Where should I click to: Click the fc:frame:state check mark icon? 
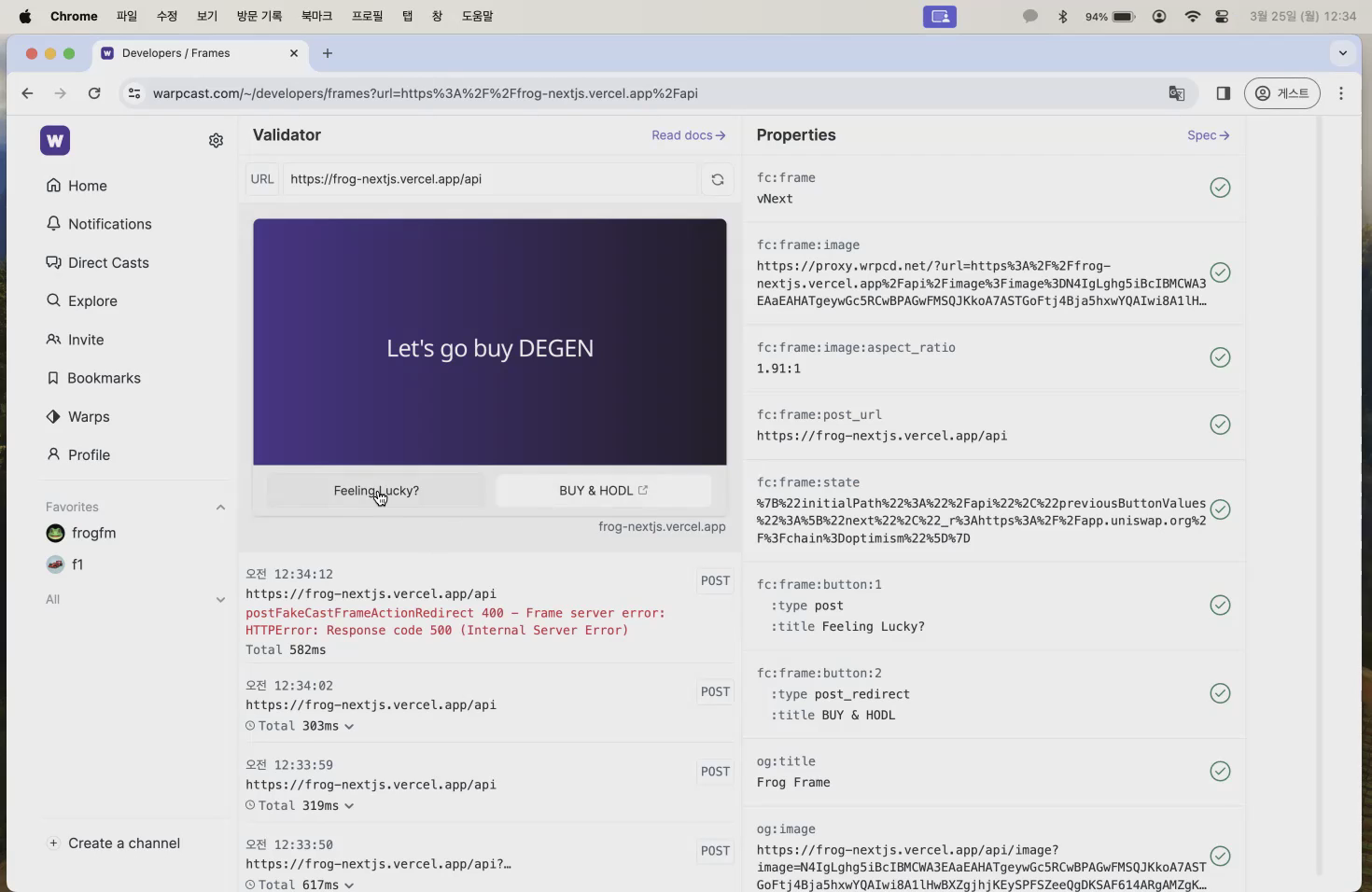(x=1220, y=509)
